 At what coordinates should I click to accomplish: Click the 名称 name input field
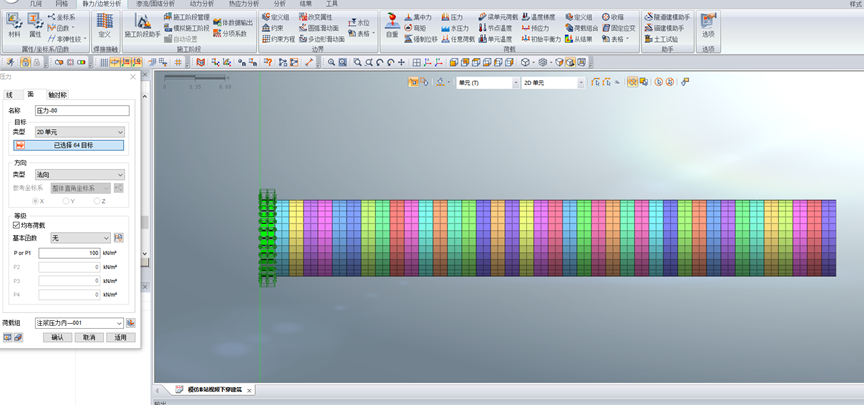pos(82,111)
